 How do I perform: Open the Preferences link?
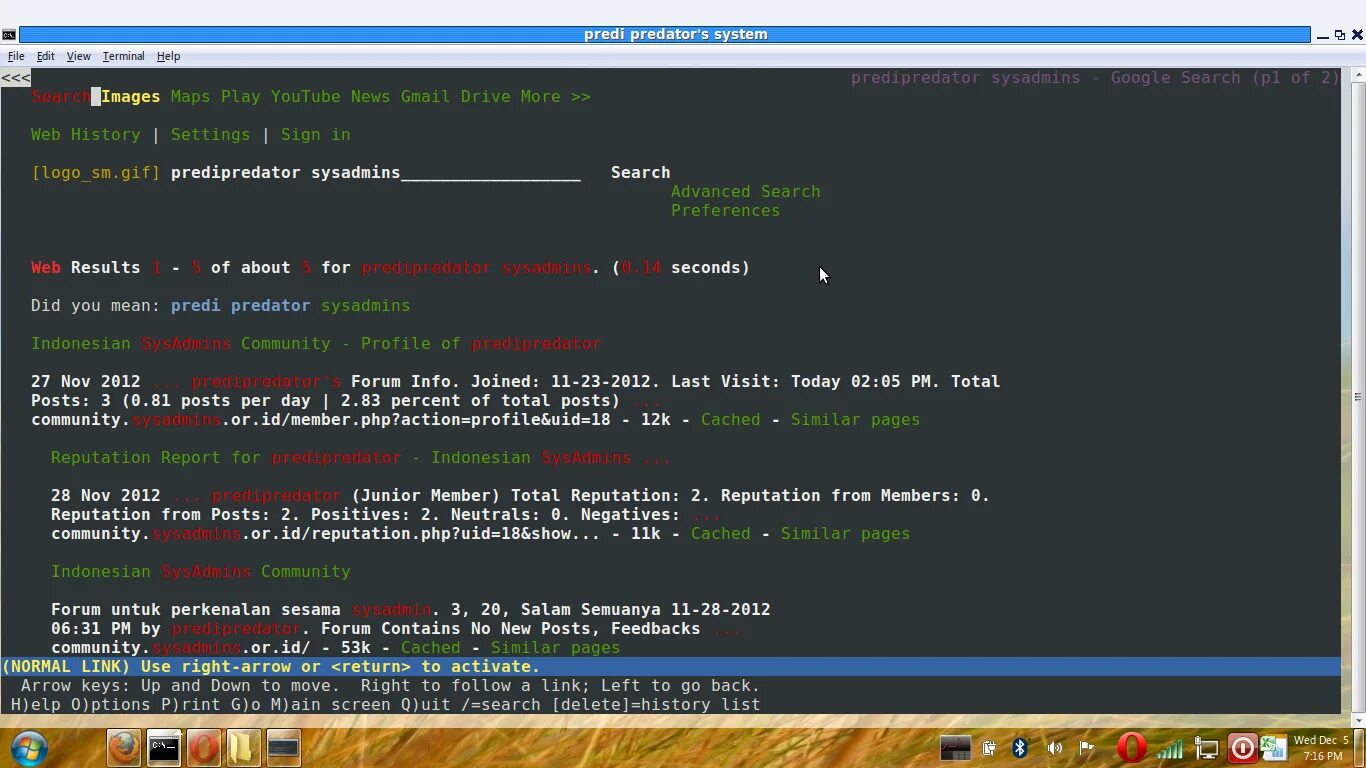tap(725, 211)
